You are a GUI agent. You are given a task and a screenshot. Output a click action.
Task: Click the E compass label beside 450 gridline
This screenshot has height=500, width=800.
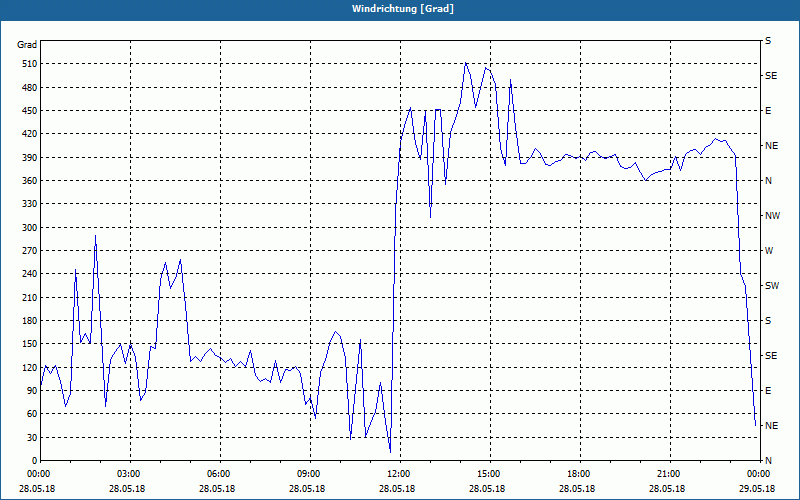[x=768, y=111]
